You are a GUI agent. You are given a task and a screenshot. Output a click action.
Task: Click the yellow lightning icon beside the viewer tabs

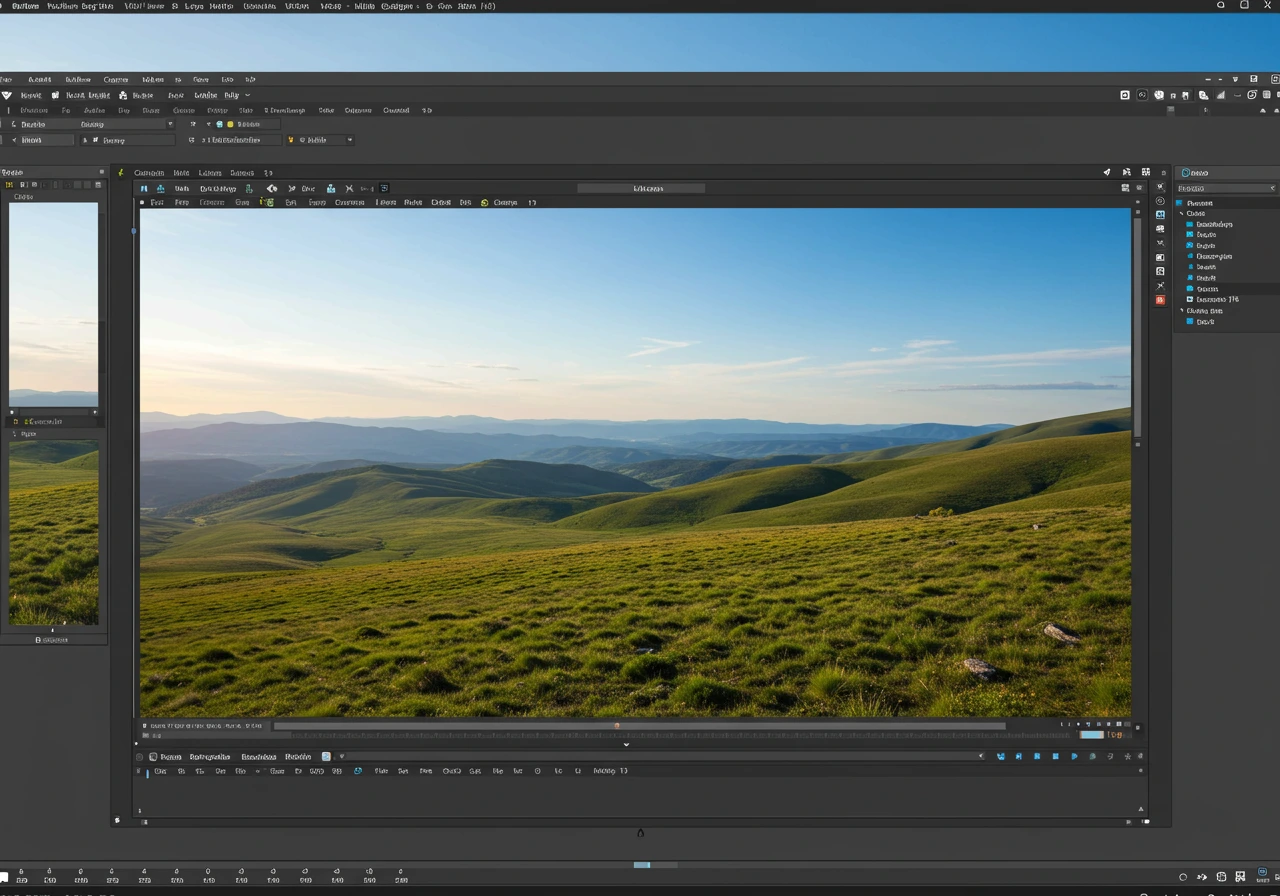[121, 173]
